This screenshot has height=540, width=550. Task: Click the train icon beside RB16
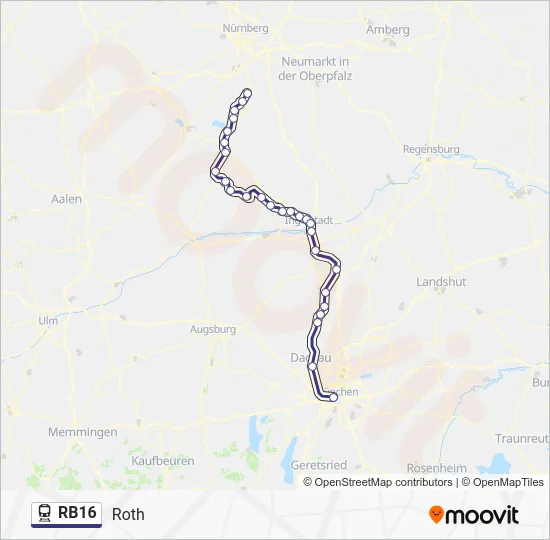(45, 513)
